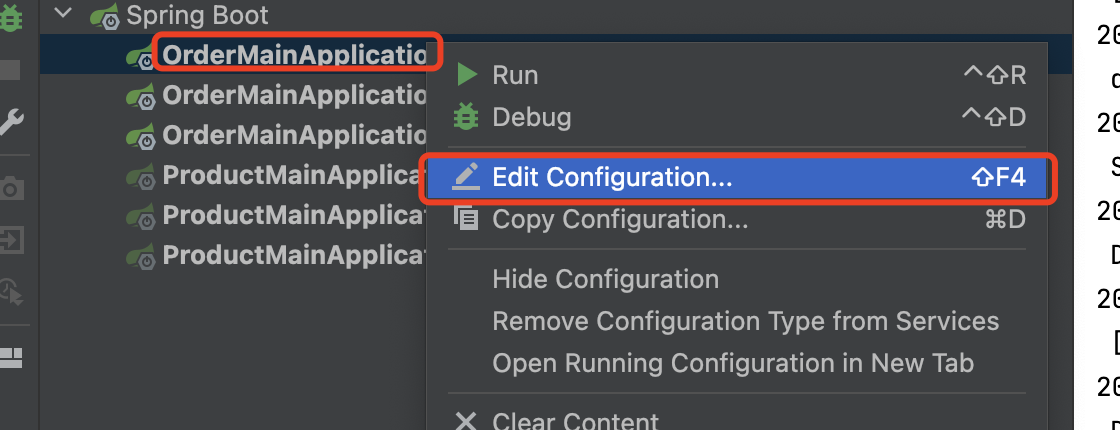Screen dimensions: 1120x430
Task: Collapse the Spring Boot tree node
Action: pyautogui.click(x=64, y=14)
